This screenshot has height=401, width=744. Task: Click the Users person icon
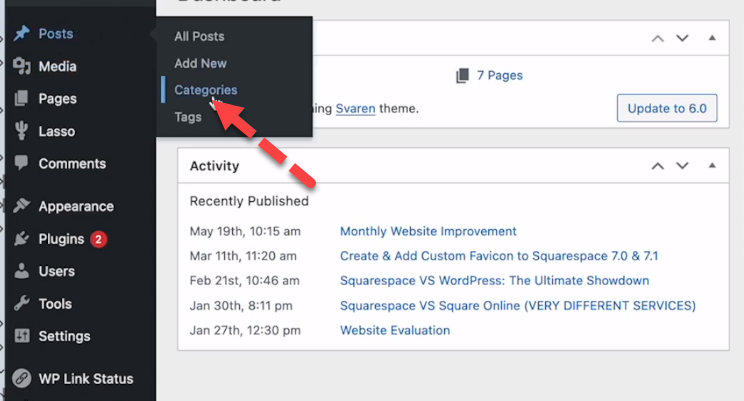click(21, 270)
